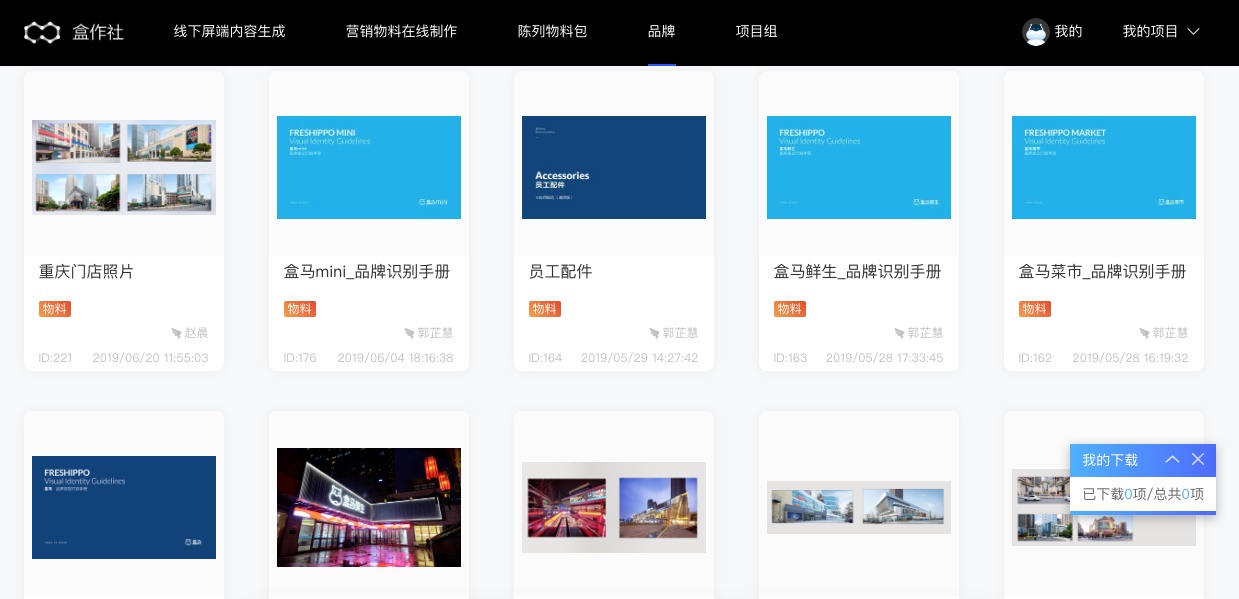Click author 郭芷慧 on 员工配件 card

click(x=680, y=333)
